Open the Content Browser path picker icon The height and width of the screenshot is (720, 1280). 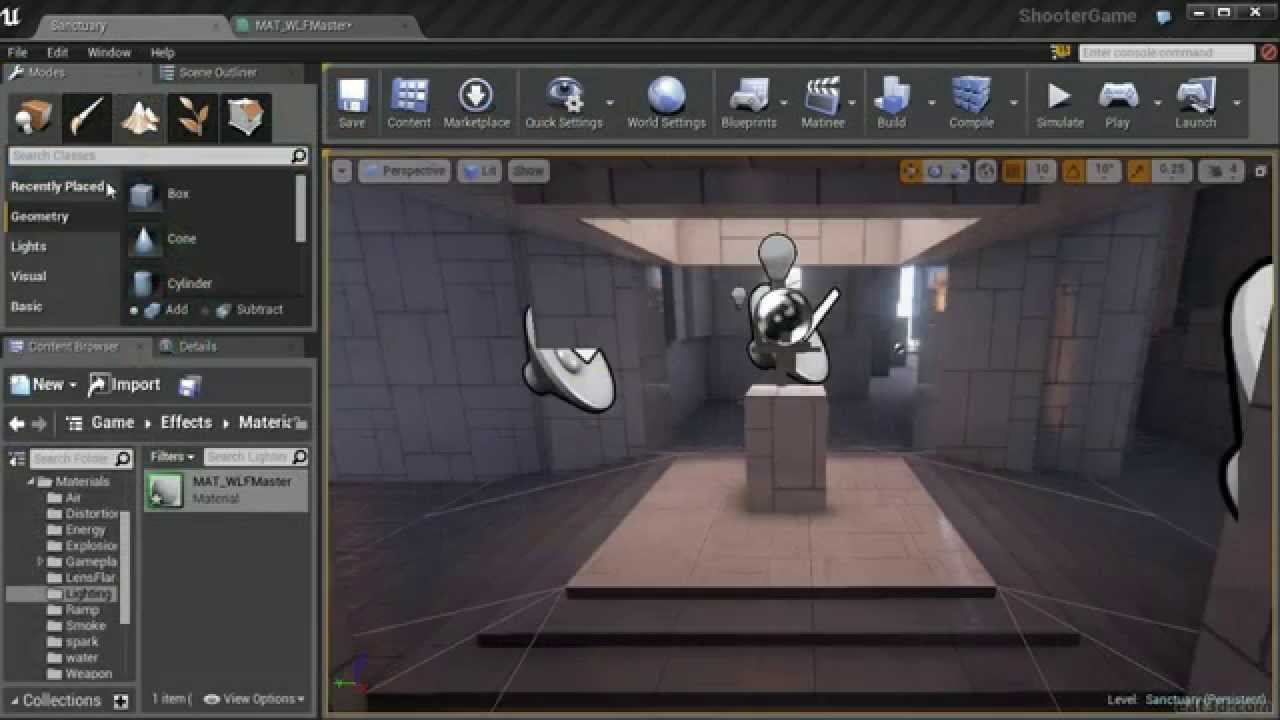click(74, 424)
